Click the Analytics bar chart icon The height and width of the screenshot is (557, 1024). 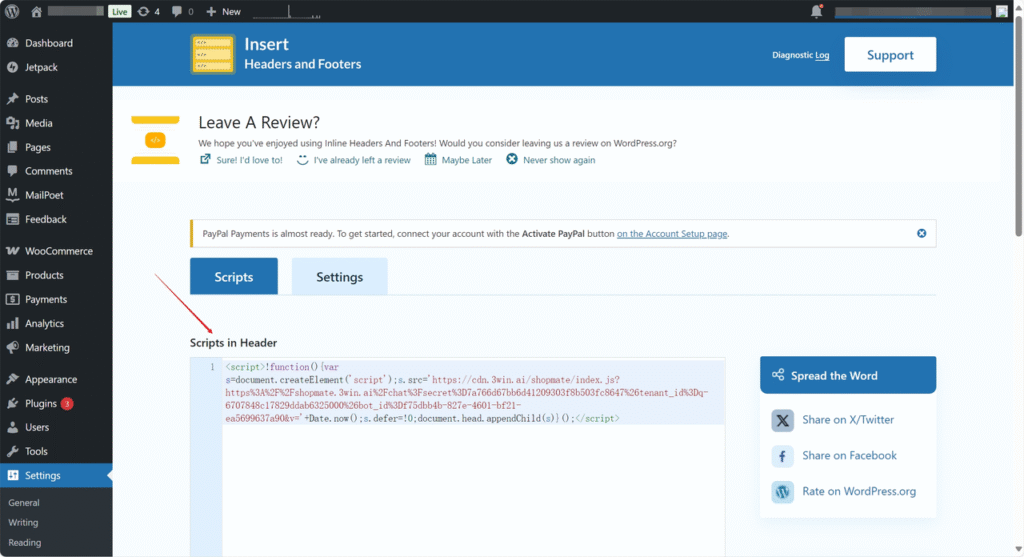pos(12,323)
